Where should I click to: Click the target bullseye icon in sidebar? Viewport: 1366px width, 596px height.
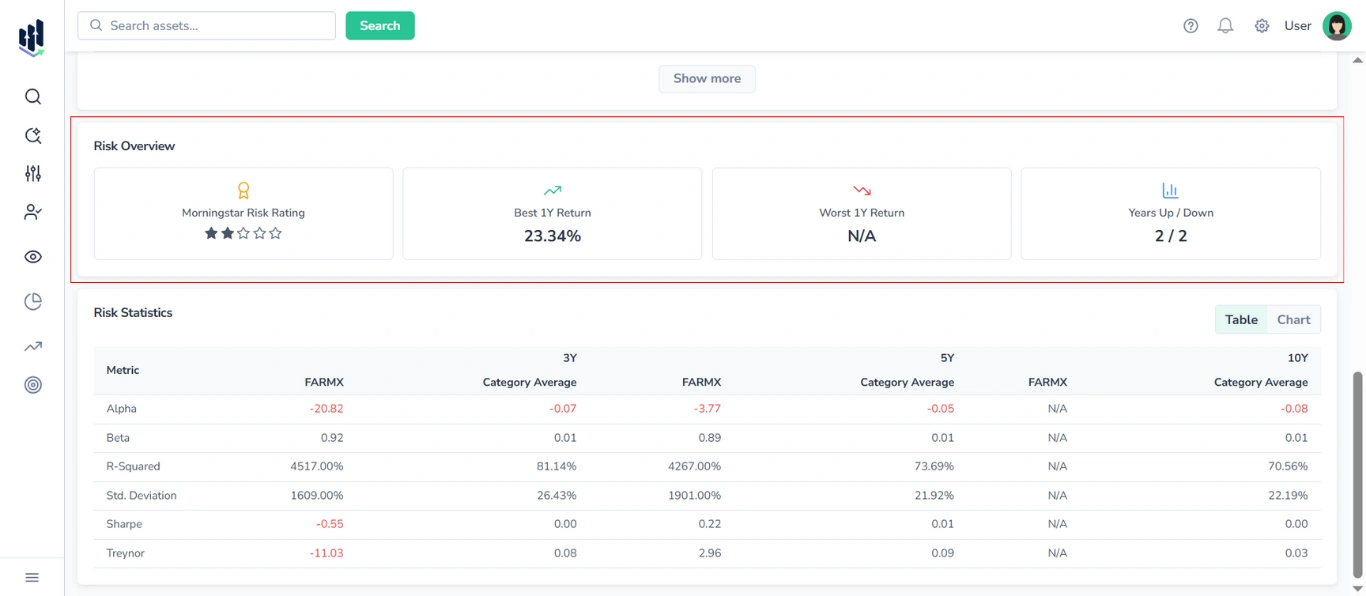pyautogui.click(x=32, y=384)
